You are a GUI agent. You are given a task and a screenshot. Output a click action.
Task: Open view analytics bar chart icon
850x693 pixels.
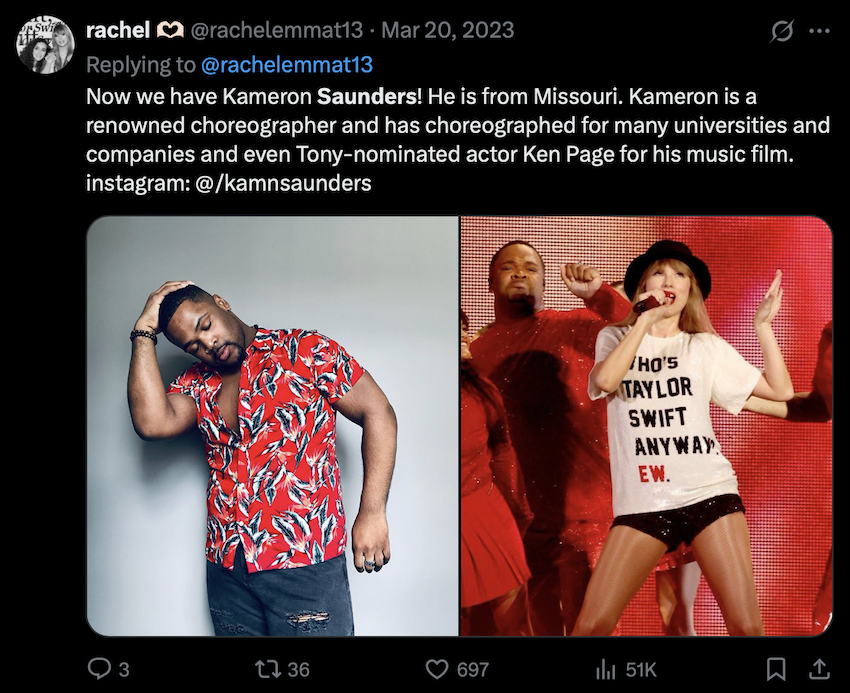coord(606,669)
